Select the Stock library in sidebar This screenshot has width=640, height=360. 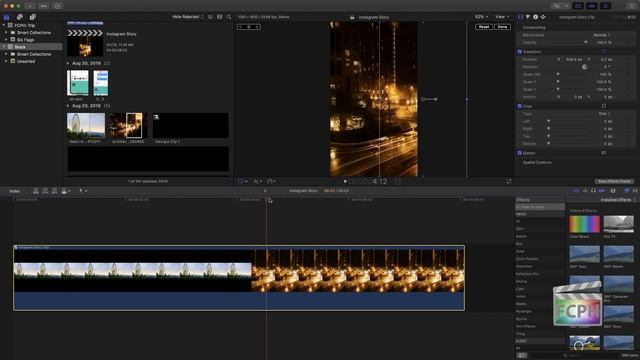point(31,47)
